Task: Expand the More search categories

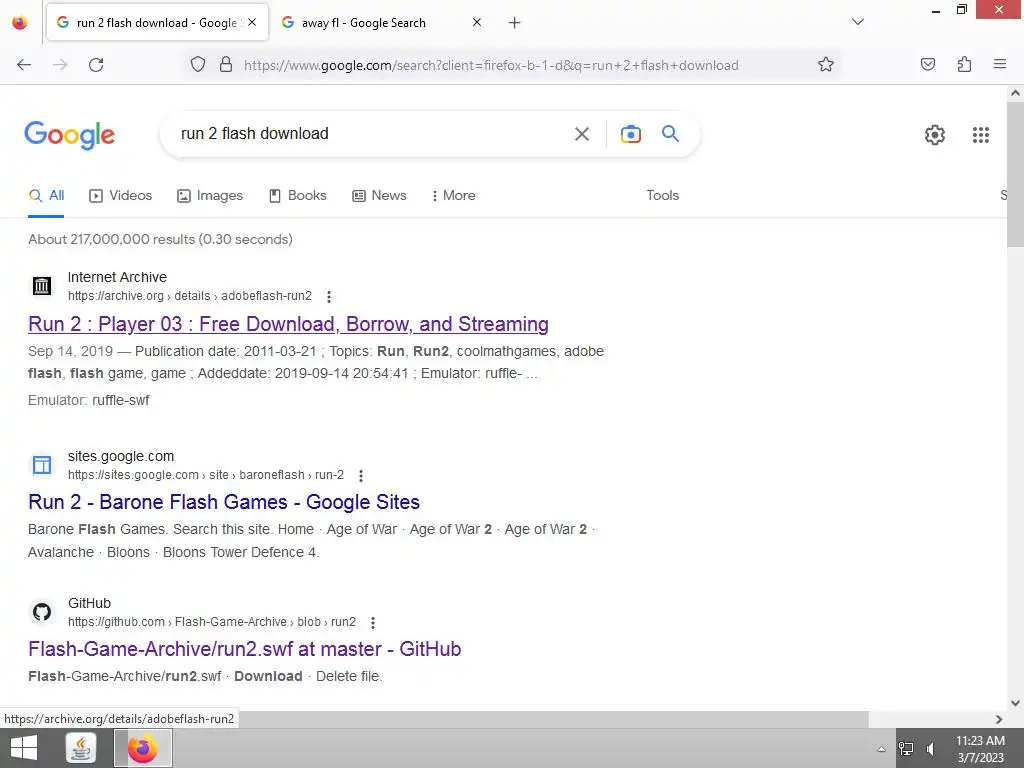Action: pos(453,195)
